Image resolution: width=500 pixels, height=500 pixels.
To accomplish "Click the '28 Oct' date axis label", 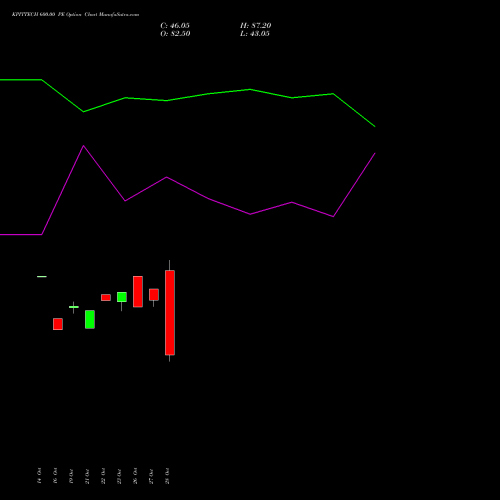I will 167,476.
